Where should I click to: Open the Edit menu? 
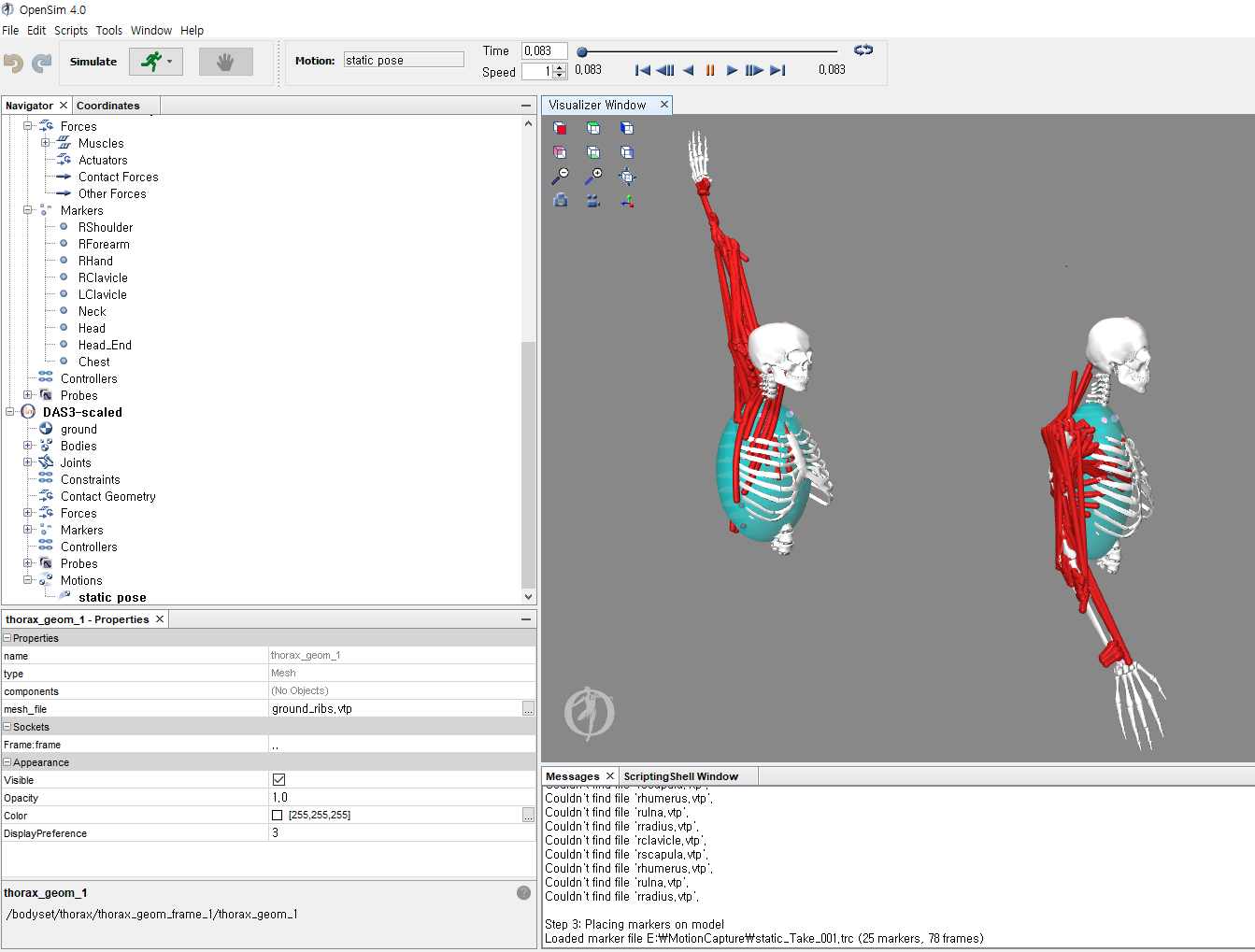36,30
